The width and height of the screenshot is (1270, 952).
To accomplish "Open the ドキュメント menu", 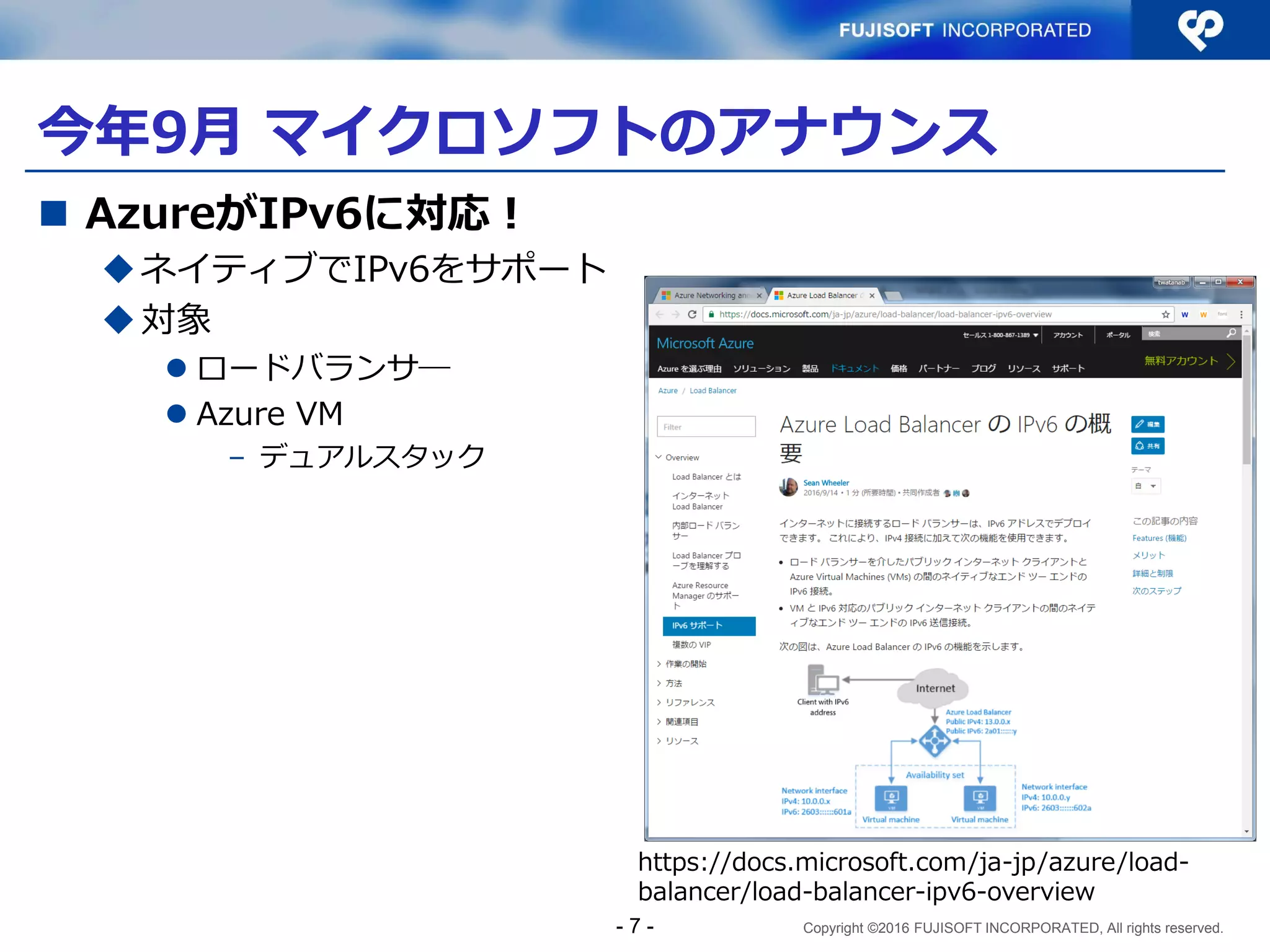I will 855,369.
